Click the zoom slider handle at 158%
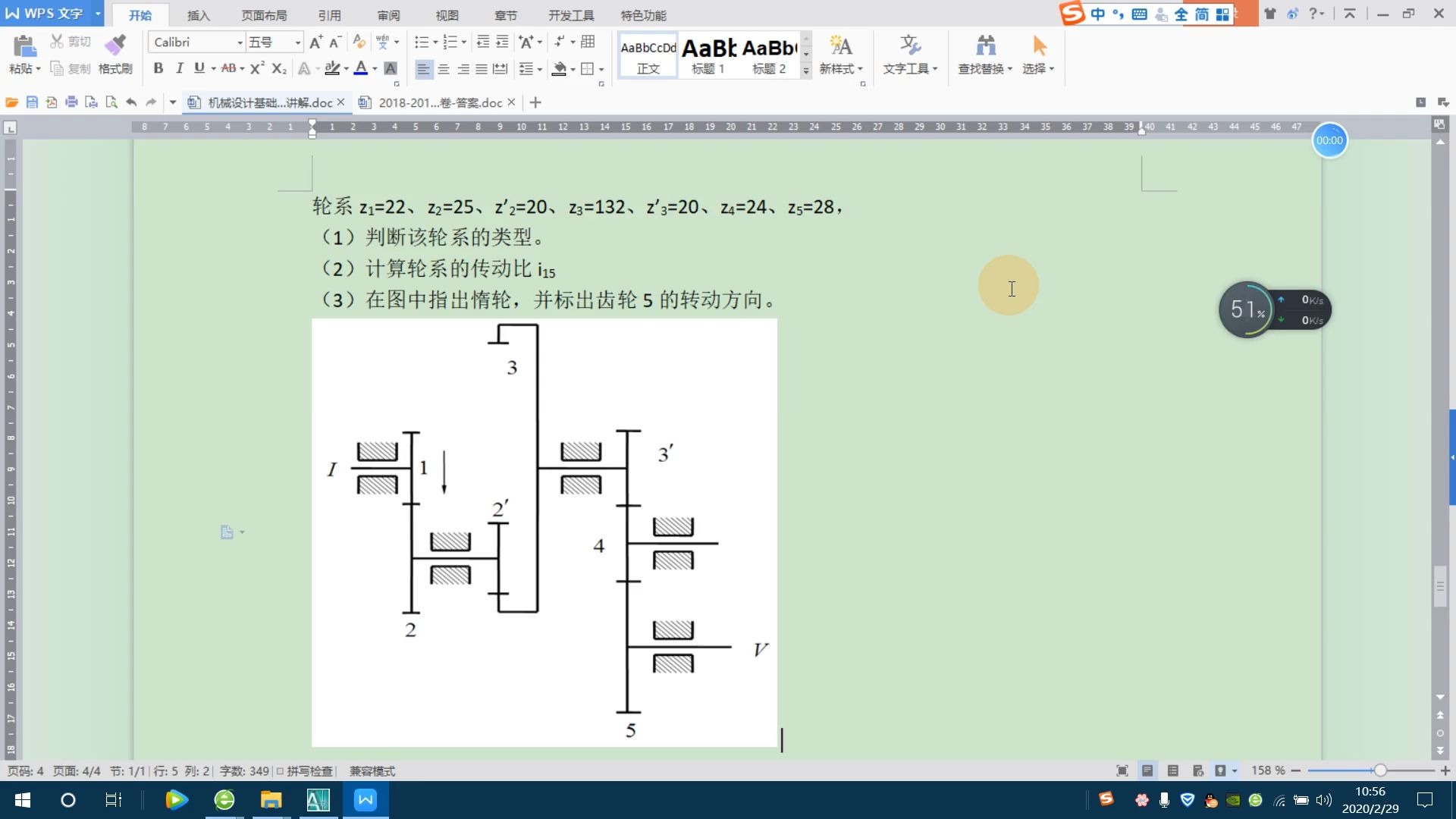 click(1380, 770)
